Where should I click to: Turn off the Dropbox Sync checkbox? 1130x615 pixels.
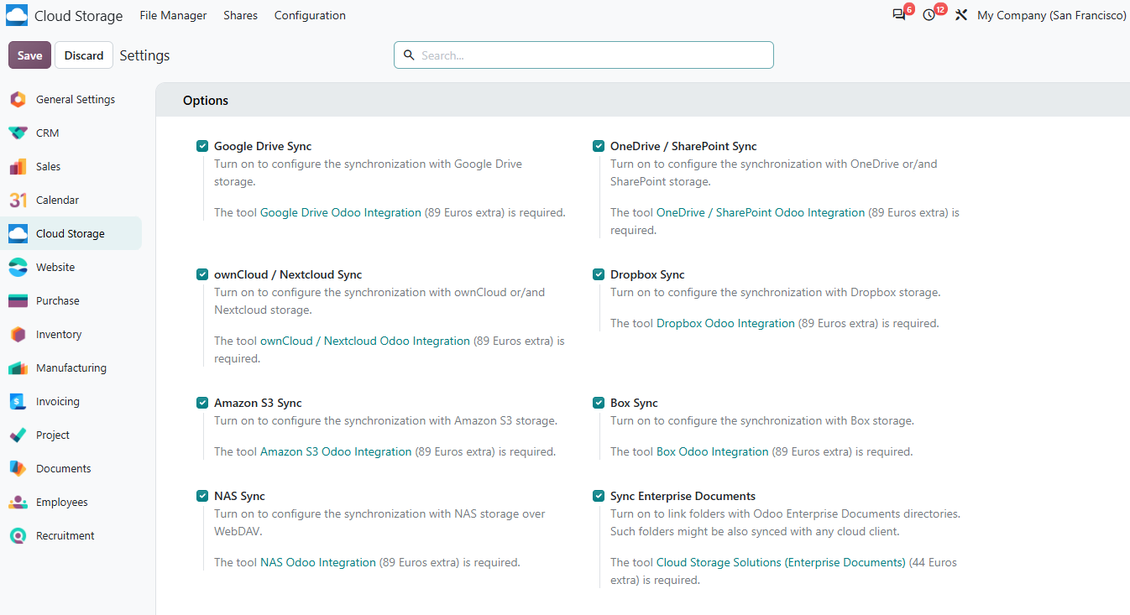coord(599,275)
